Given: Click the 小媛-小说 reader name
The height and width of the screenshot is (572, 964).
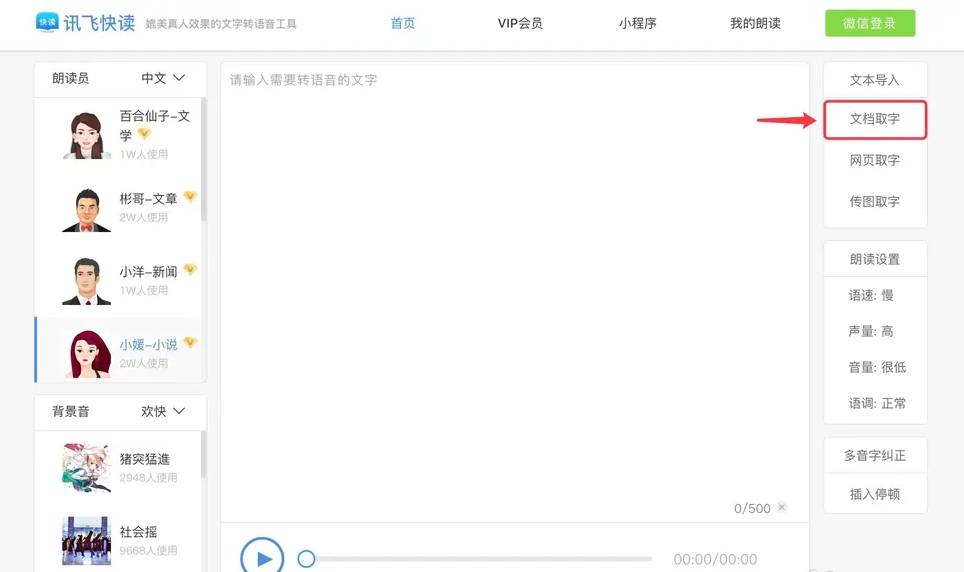Looking at the screenshot, I should click(148, 344).
